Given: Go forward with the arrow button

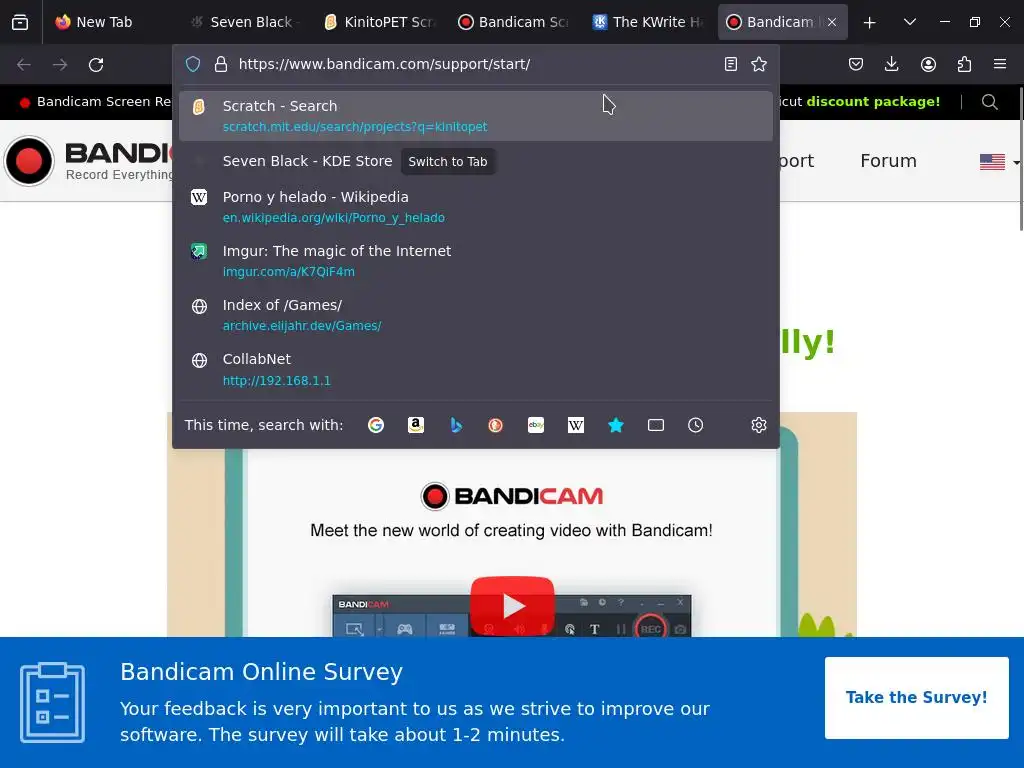Looking at the screenshot, I should pos(60,65).
